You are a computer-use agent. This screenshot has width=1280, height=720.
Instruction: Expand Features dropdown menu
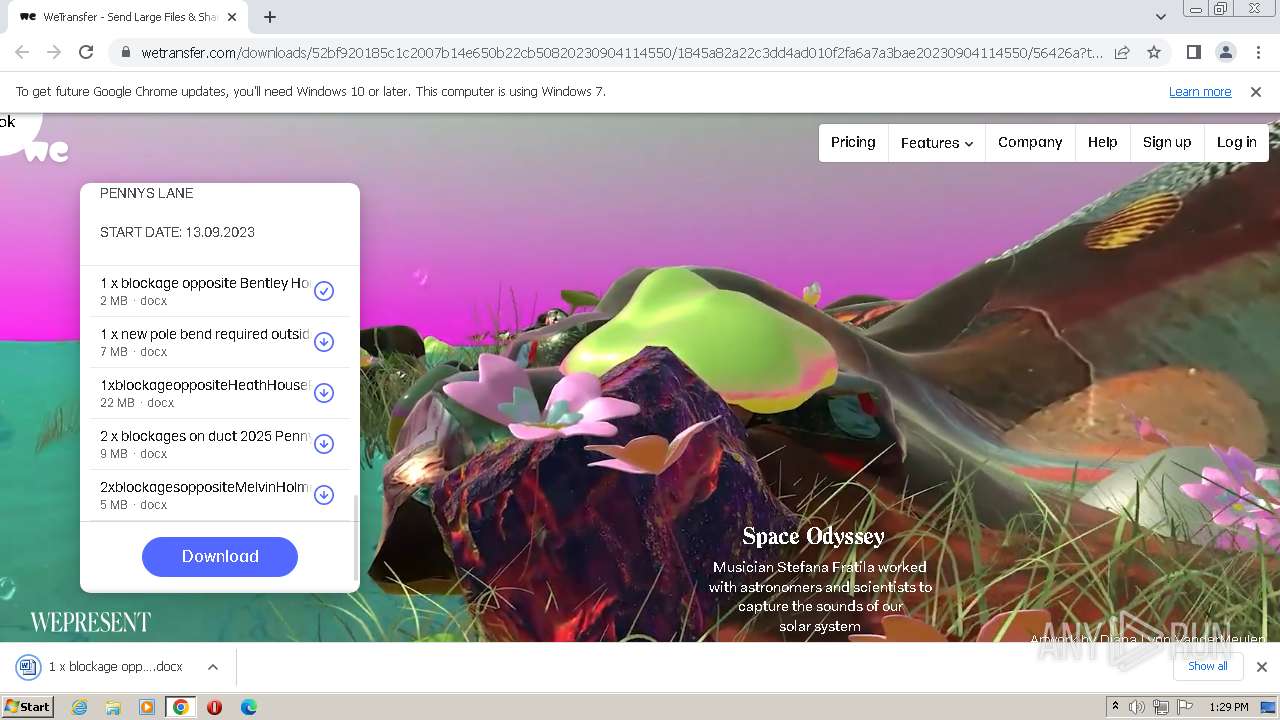tap(937, 143)
